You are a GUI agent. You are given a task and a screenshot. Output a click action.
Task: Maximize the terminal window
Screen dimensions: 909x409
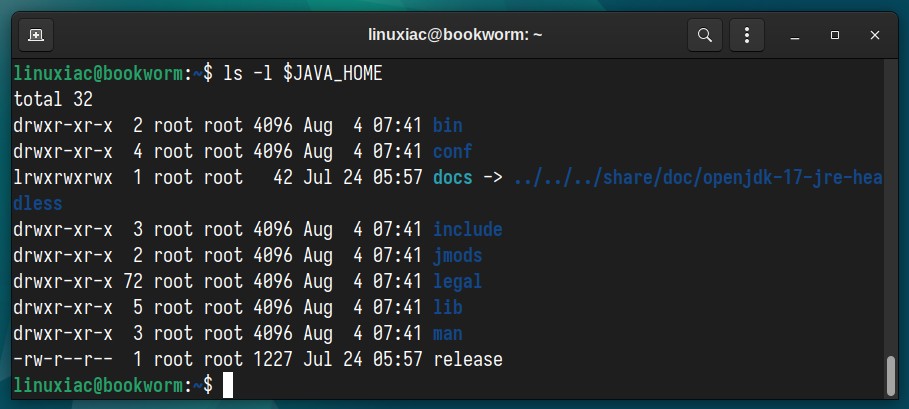click(x=835, y=35)
